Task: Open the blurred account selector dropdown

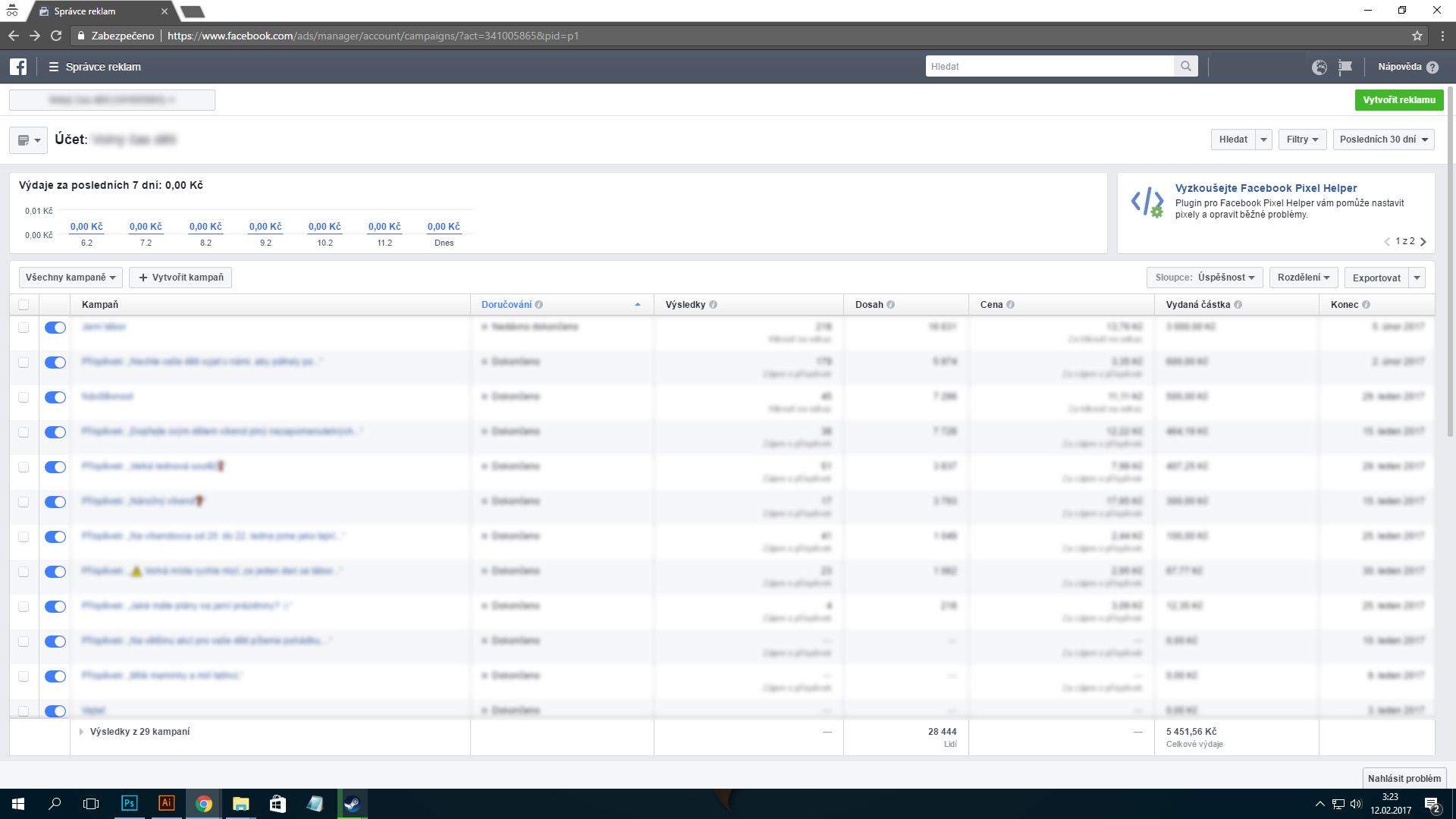Action: click(112, 99)
